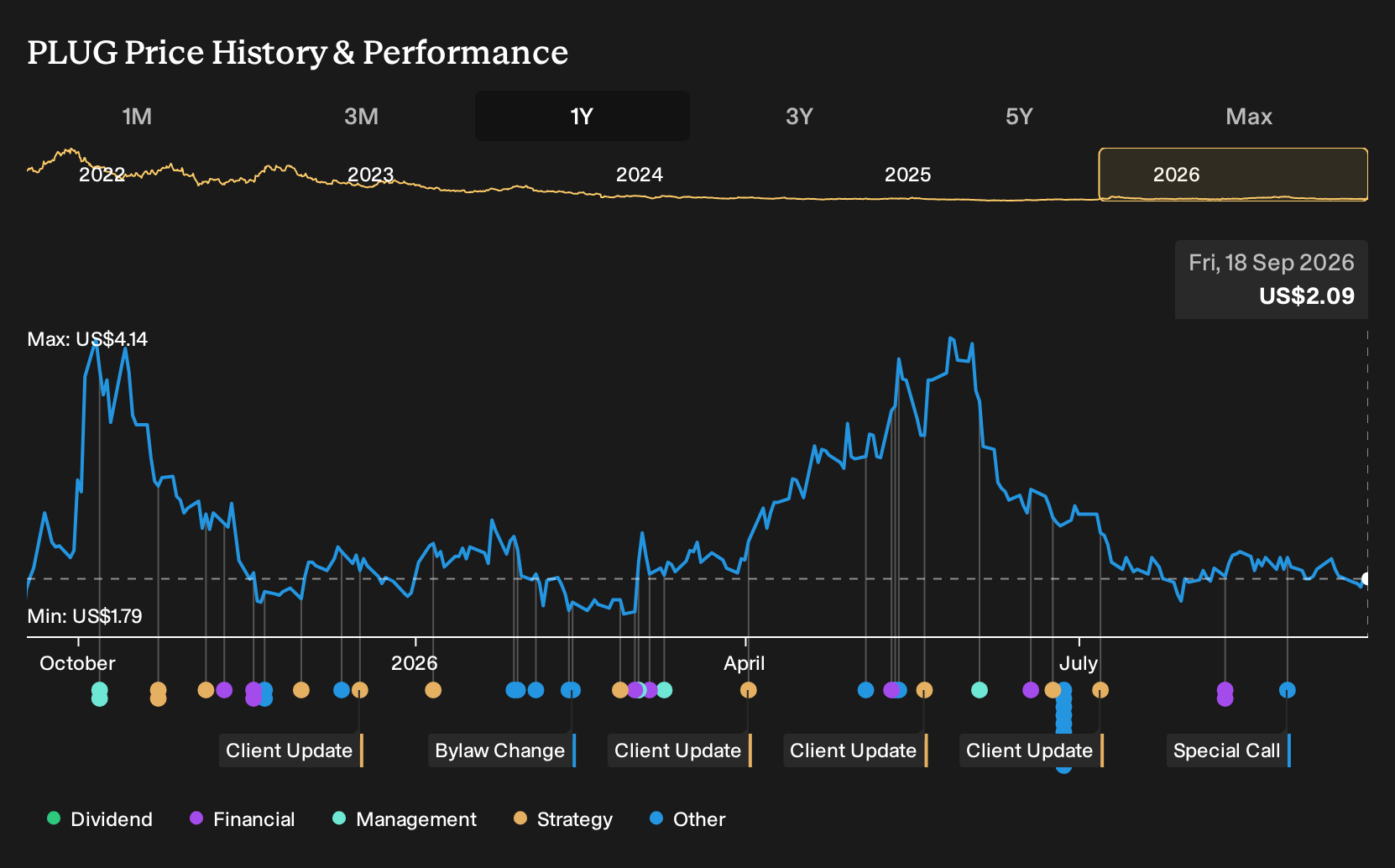Click the green Dividend legend dot

[54, 818]
